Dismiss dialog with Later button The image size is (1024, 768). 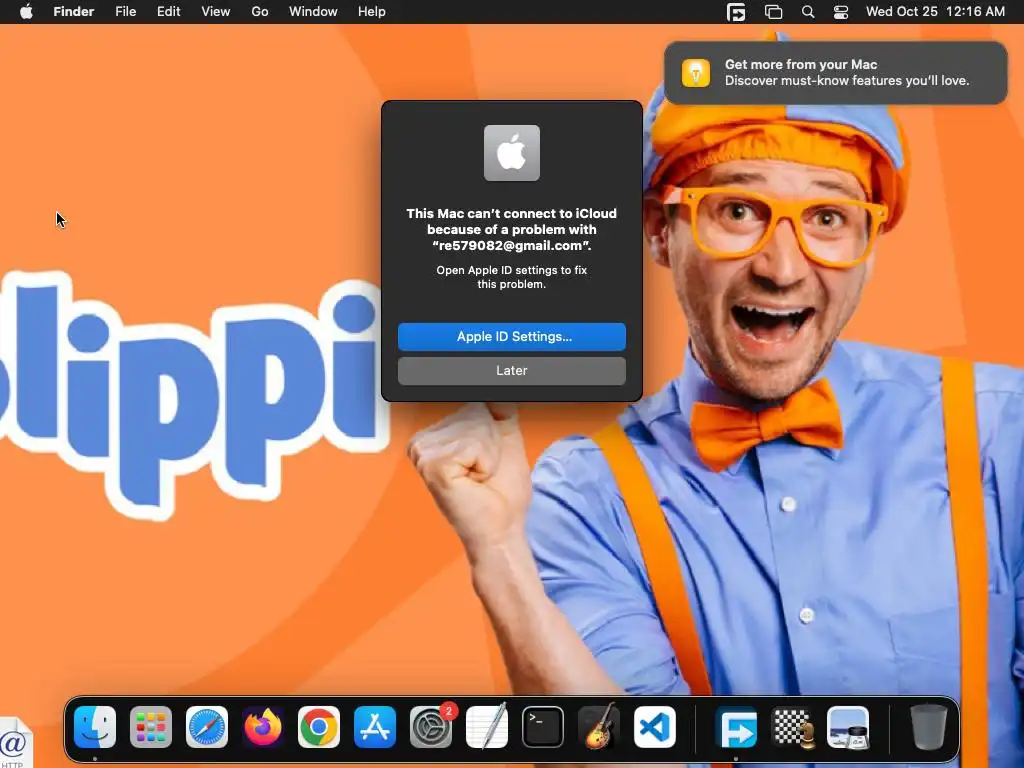tap(512, 370)
